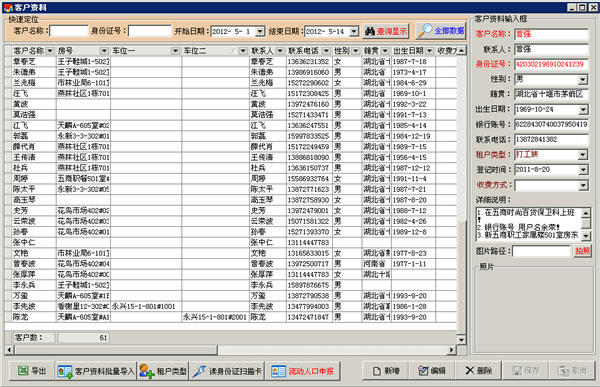This screenshot has height=387, width=600.
Task: Expand the 登记时间 date dropdown
Action: pyautogui.click(x=583, y=170)
